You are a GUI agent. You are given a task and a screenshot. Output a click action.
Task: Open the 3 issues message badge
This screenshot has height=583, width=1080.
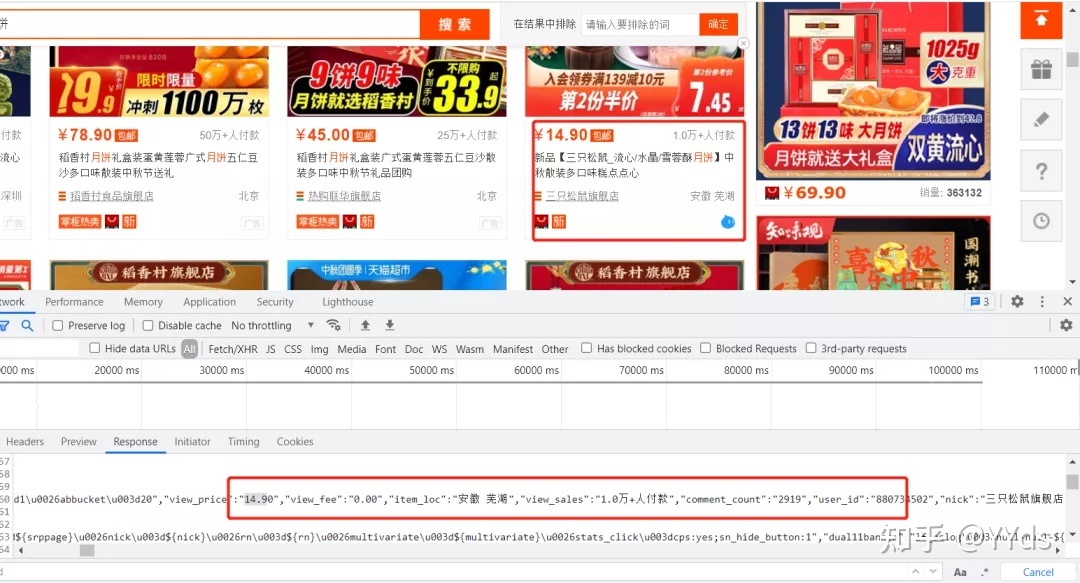coord(979,301)
